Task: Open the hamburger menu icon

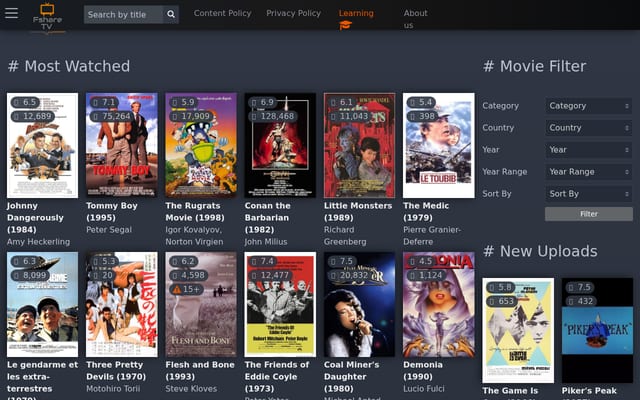Action: (x=11, y=13)
